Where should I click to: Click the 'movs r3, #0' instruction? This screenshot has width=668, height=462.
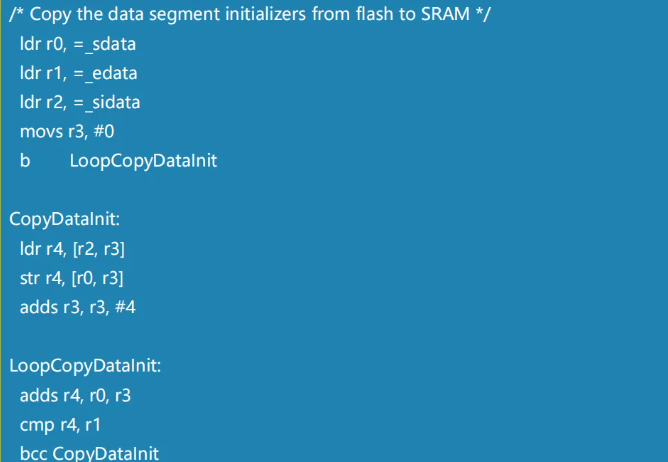(67, 132)
